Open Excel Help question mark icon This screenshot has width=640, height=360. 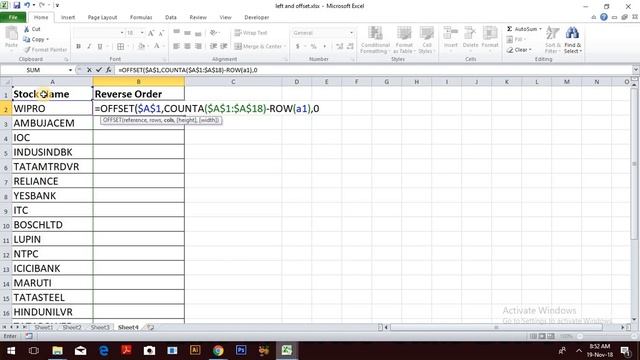(604, 17)
